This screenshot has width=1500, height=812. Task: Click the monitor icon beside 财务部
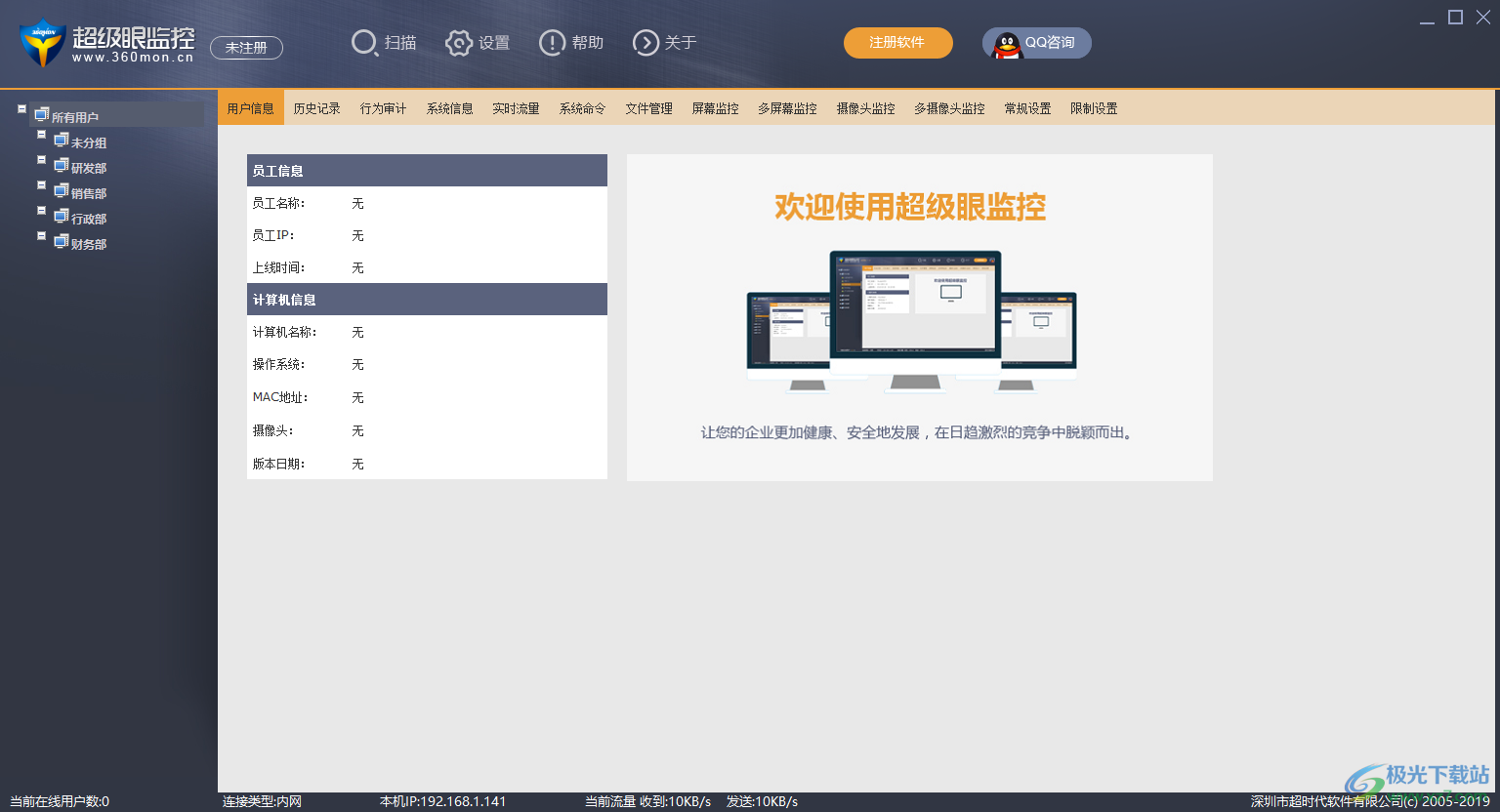61,242
